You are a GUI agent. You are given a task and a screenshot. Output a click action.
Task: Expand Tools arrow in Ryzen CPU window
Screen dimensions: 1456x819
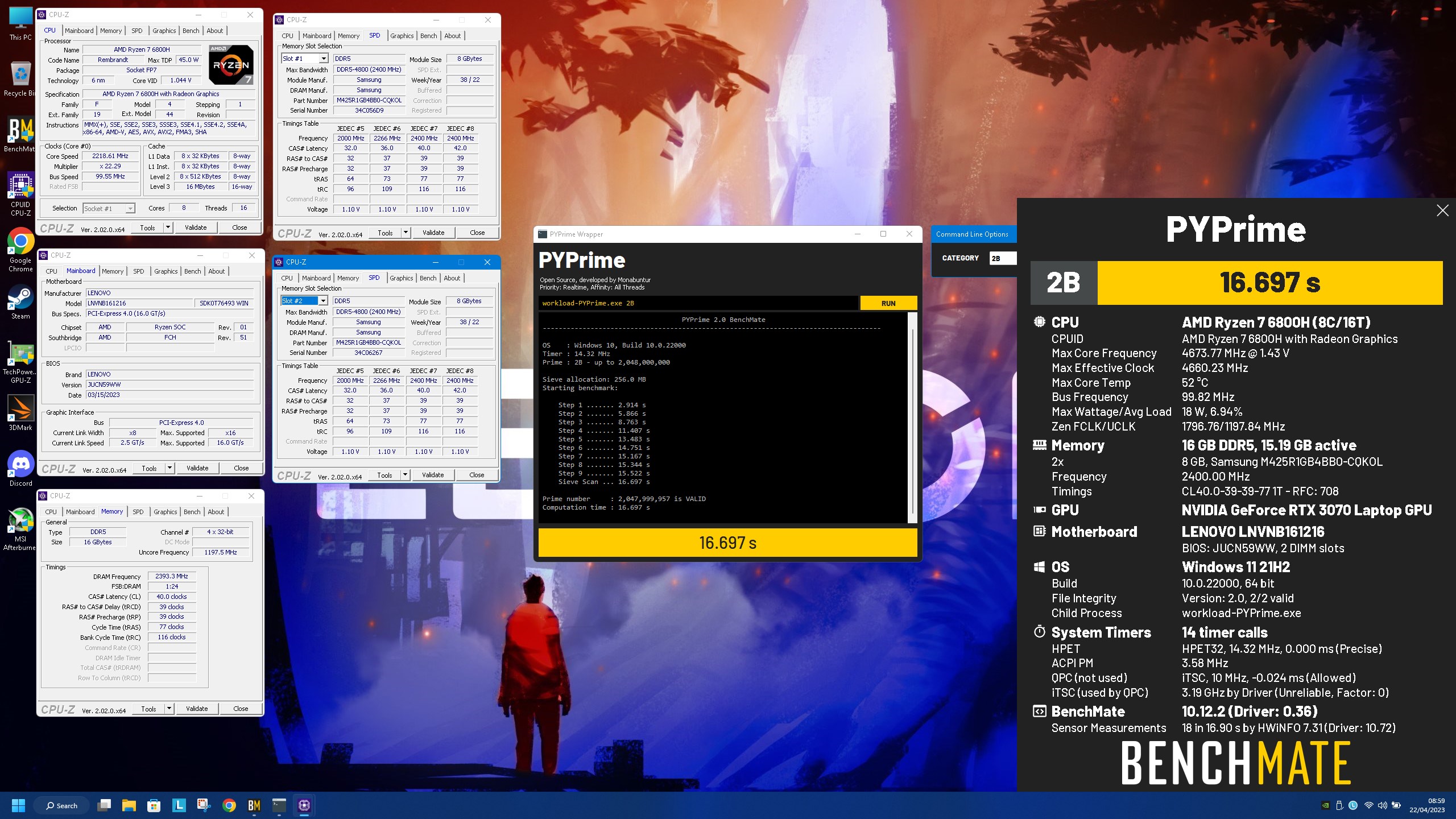168,227
